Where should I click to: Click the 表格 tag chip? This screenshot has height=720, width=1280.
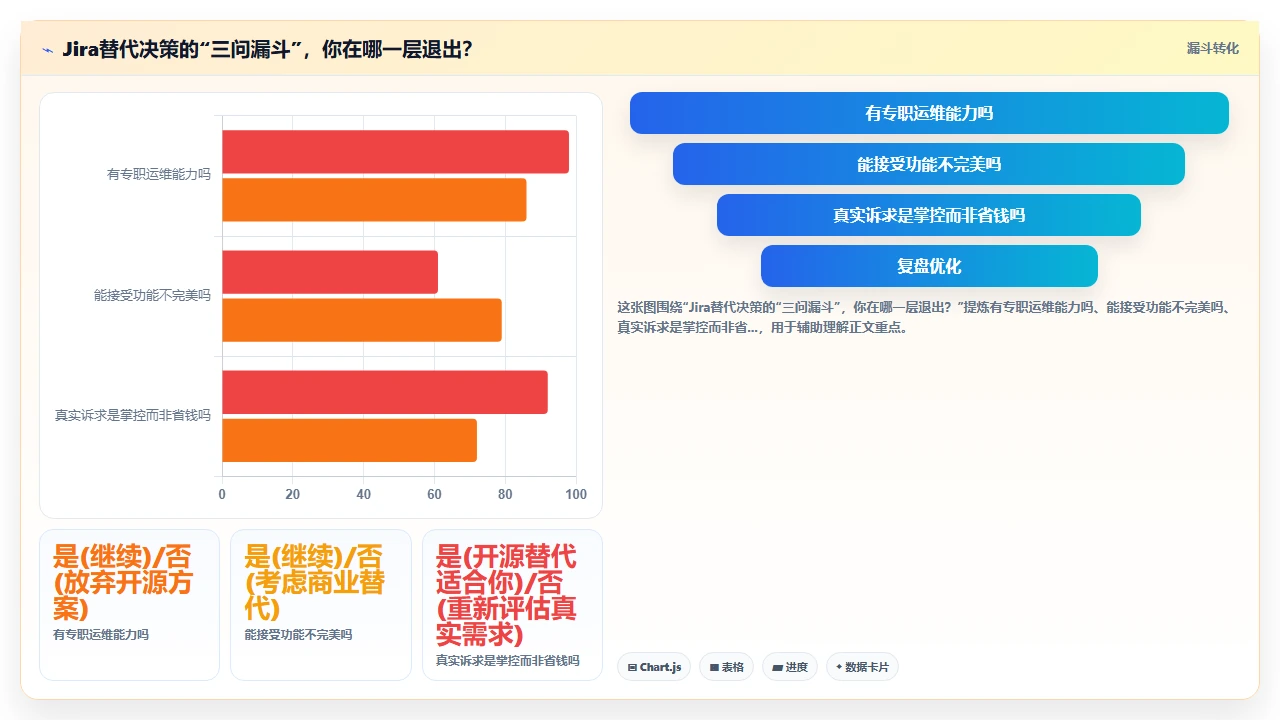click(x=726, y=667)
